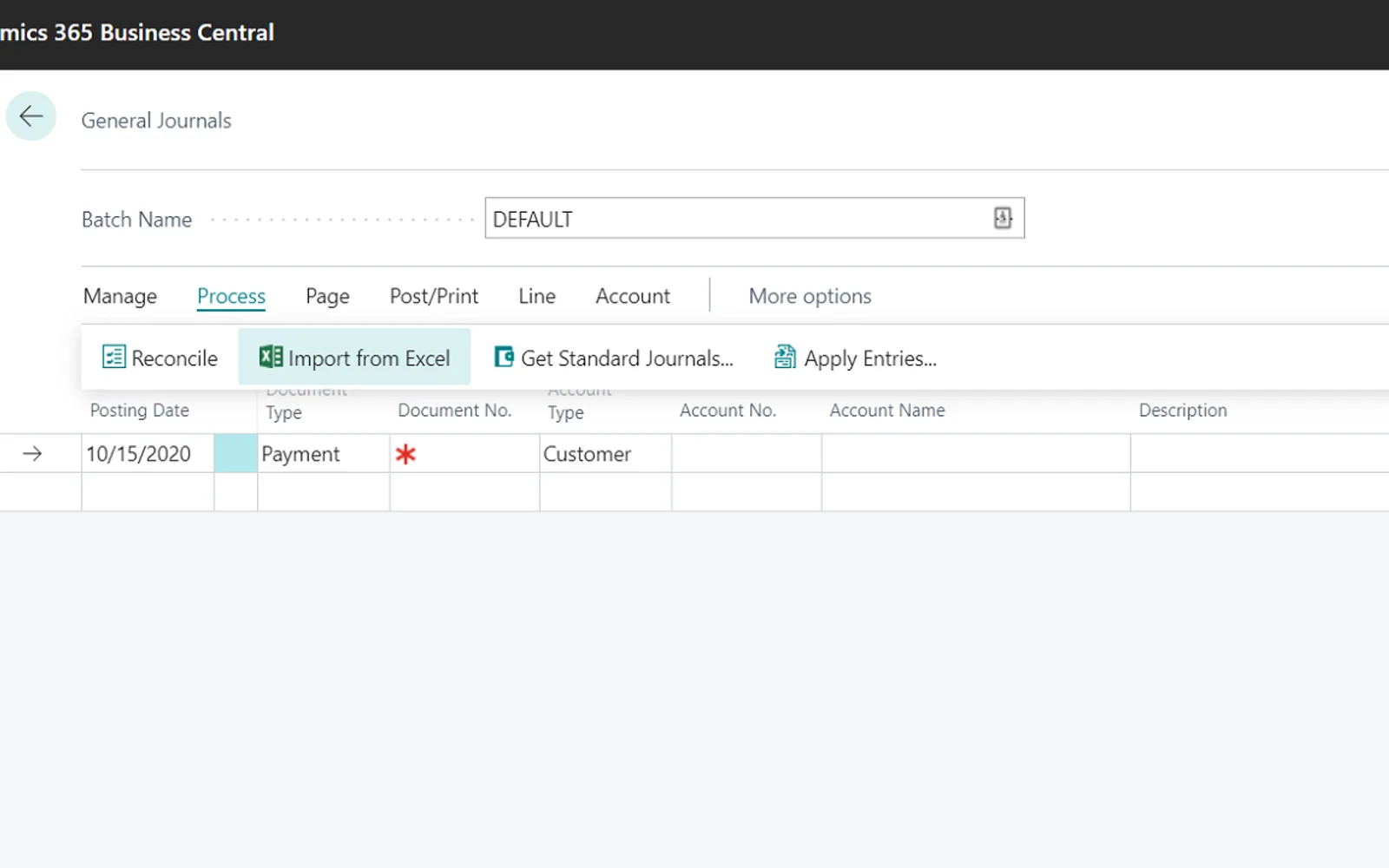The height and width of the screenshot is (868, 1389).
Task: Click the Reconcile icon
Action: coord(114,357)
